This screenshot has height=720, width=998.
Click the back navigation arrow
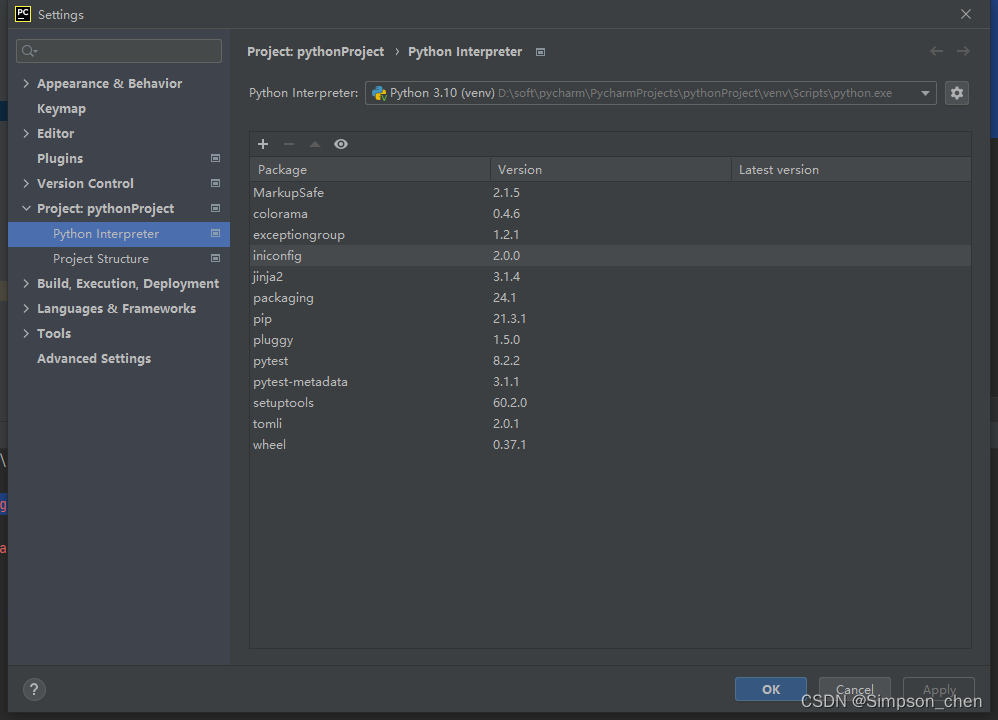point(936,51)
